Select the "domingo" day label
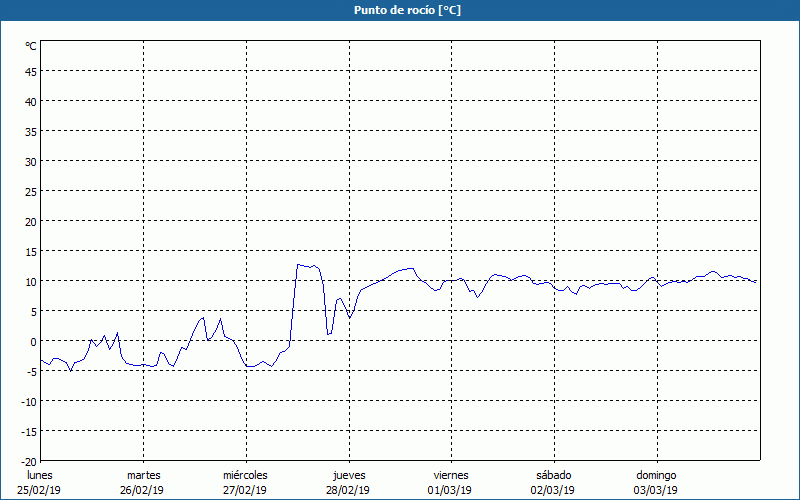 657,475
